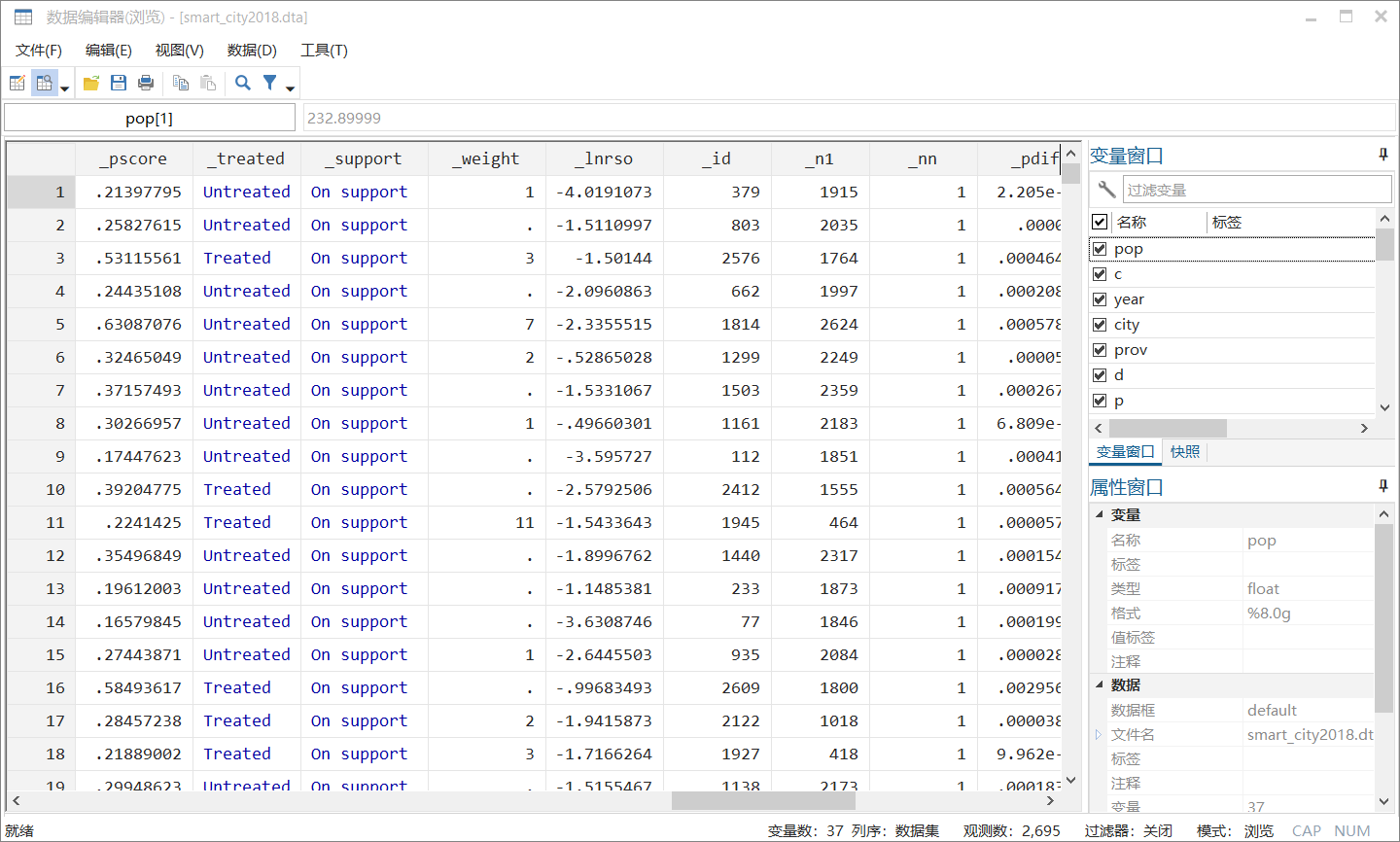Switch to the 变量窗口 tab
The image size is (1400, 842).
point(1125,452)
